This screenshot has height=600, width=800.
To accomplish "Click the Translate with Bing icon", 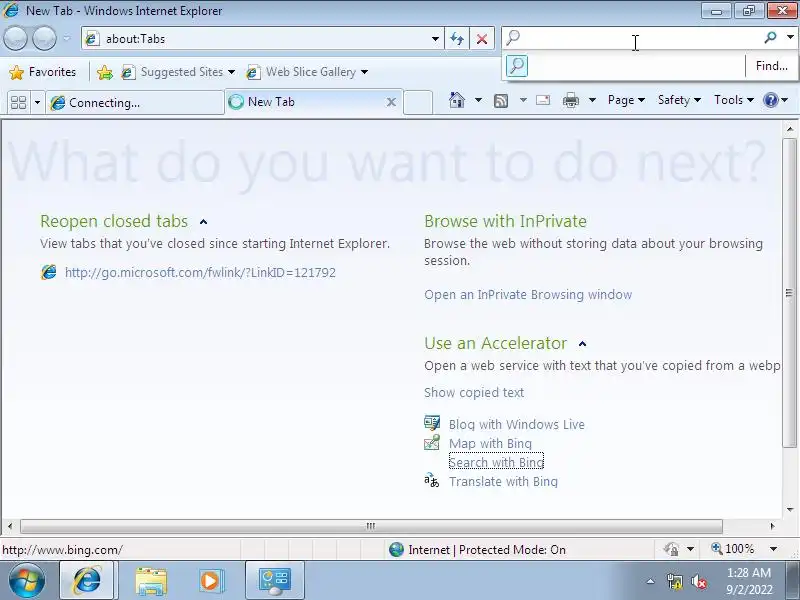I will pos(432,481).
